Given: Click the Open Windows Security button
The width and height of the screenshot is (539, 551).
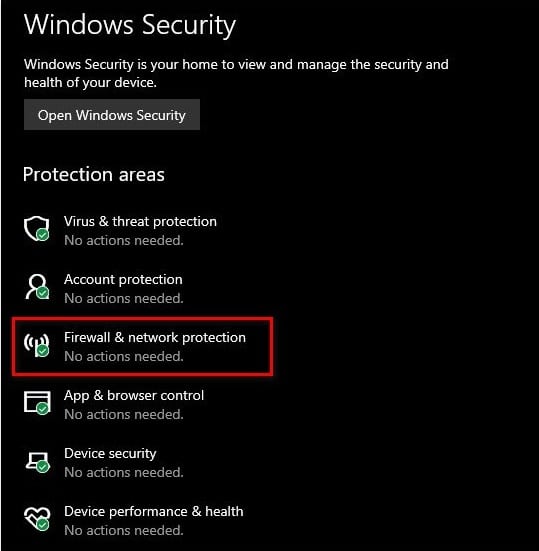Looking at the screenshot, I should pos(112,115).
